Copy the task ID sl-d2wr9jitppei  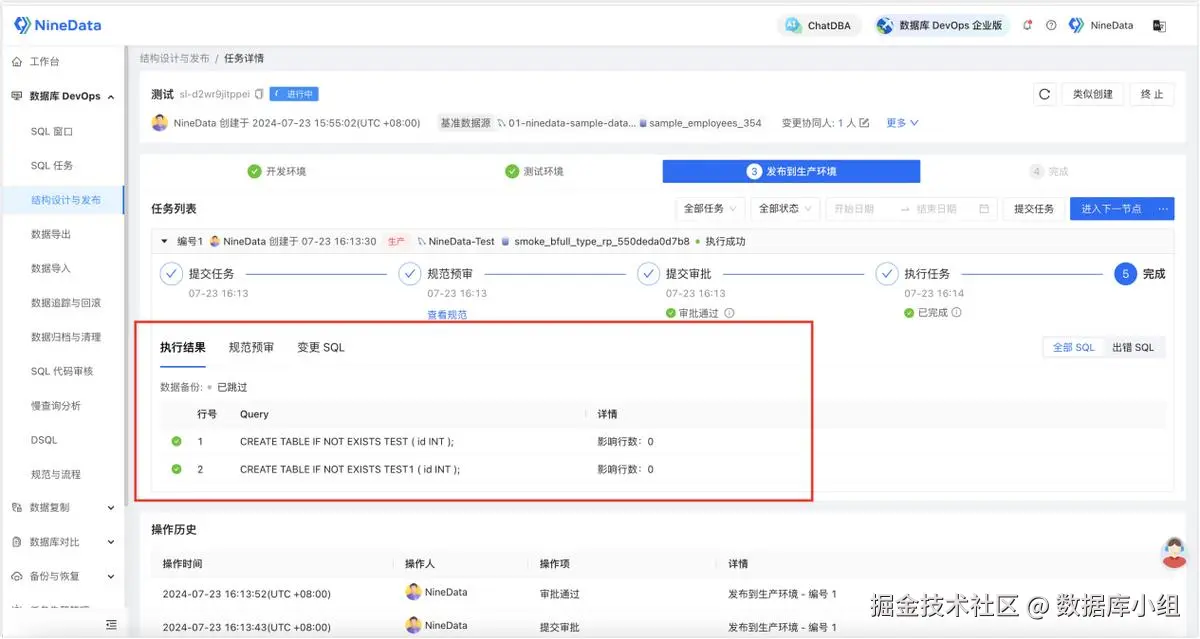coord(259,94)
